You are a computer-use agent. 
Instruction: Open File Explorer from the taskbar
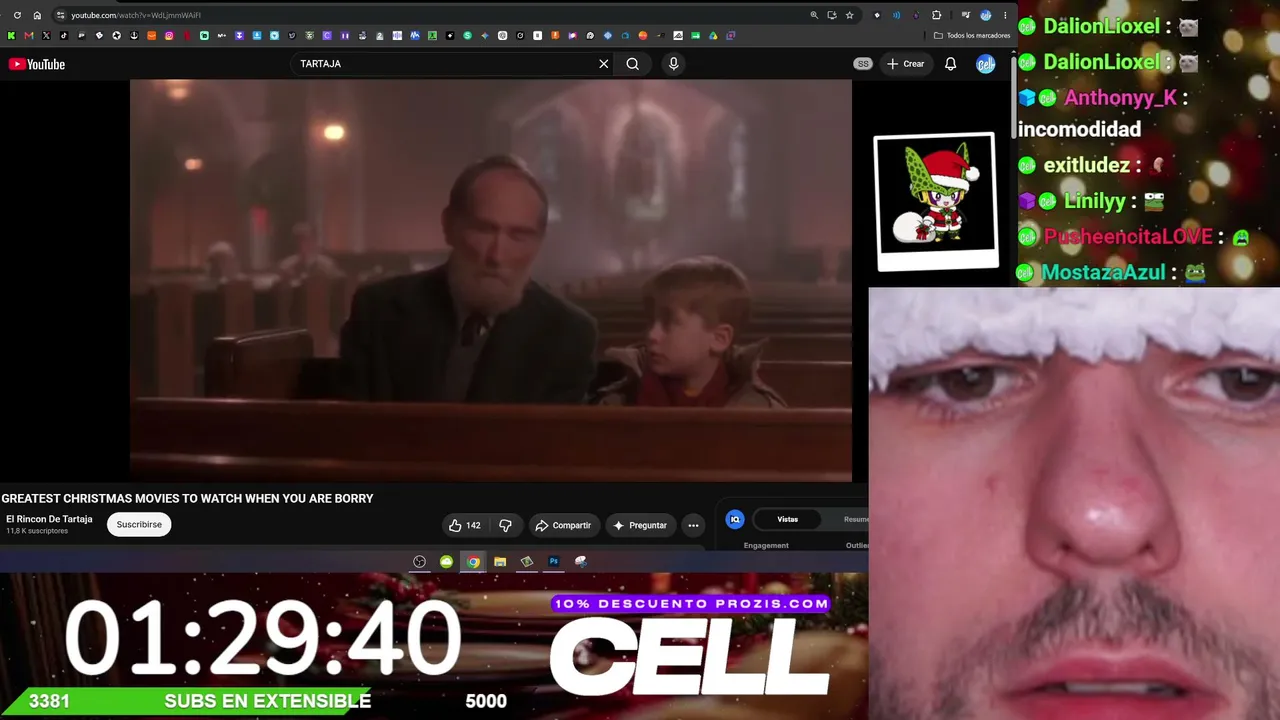(500, 562)
